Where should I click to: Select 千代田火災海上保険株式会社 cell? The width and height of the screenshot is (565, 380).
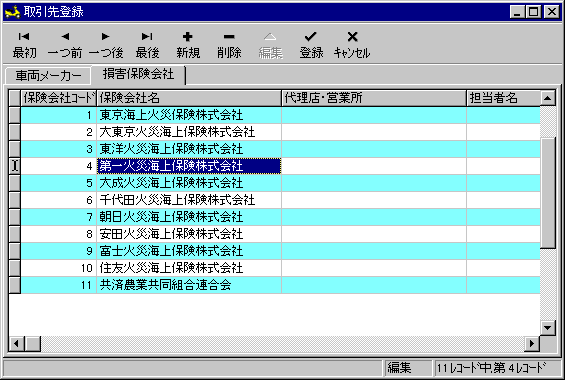(x=189, y=200)
